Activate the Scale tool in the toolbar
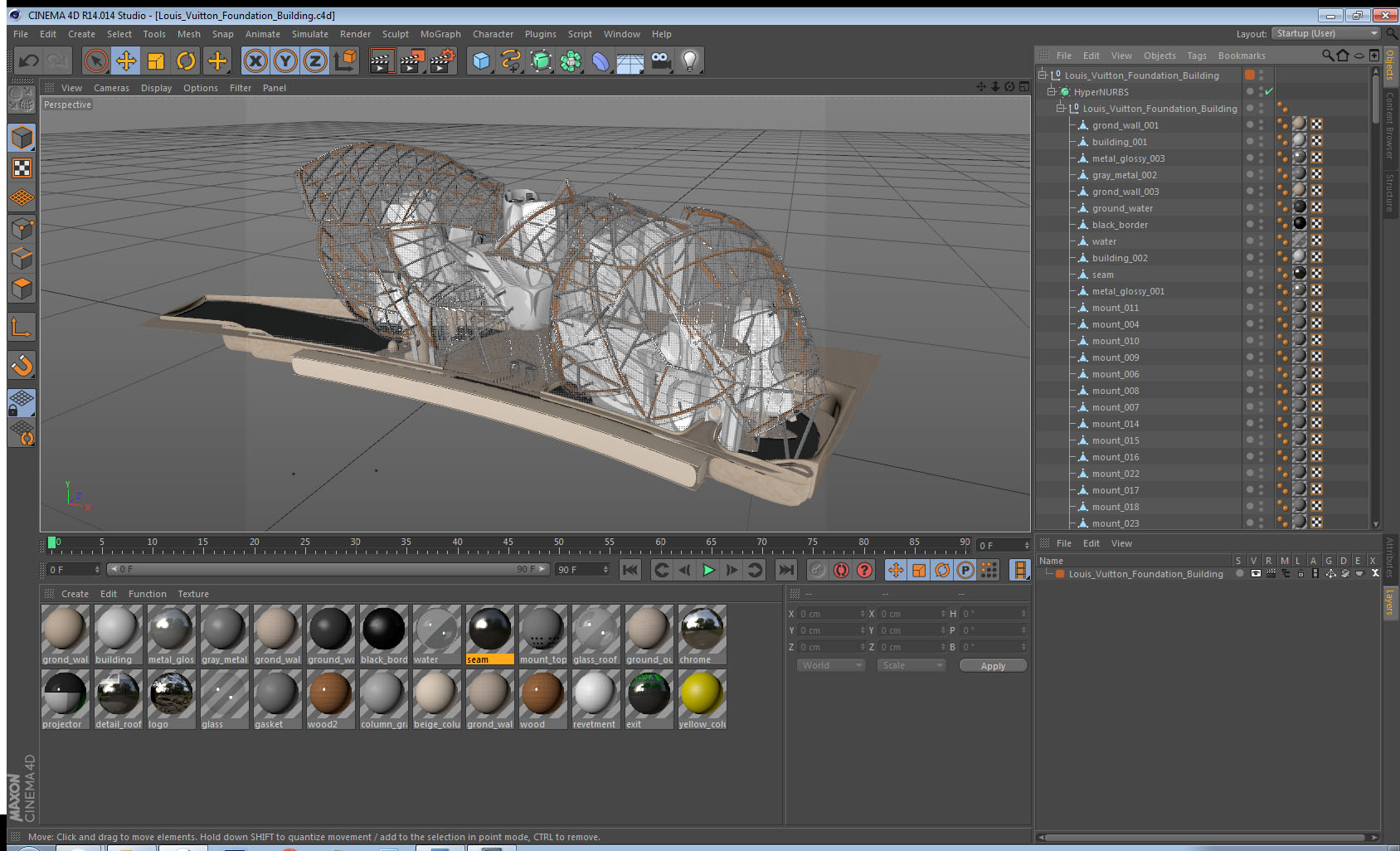Image resolution: width=1400 pixels, height=851 pixels. [156, 61]
